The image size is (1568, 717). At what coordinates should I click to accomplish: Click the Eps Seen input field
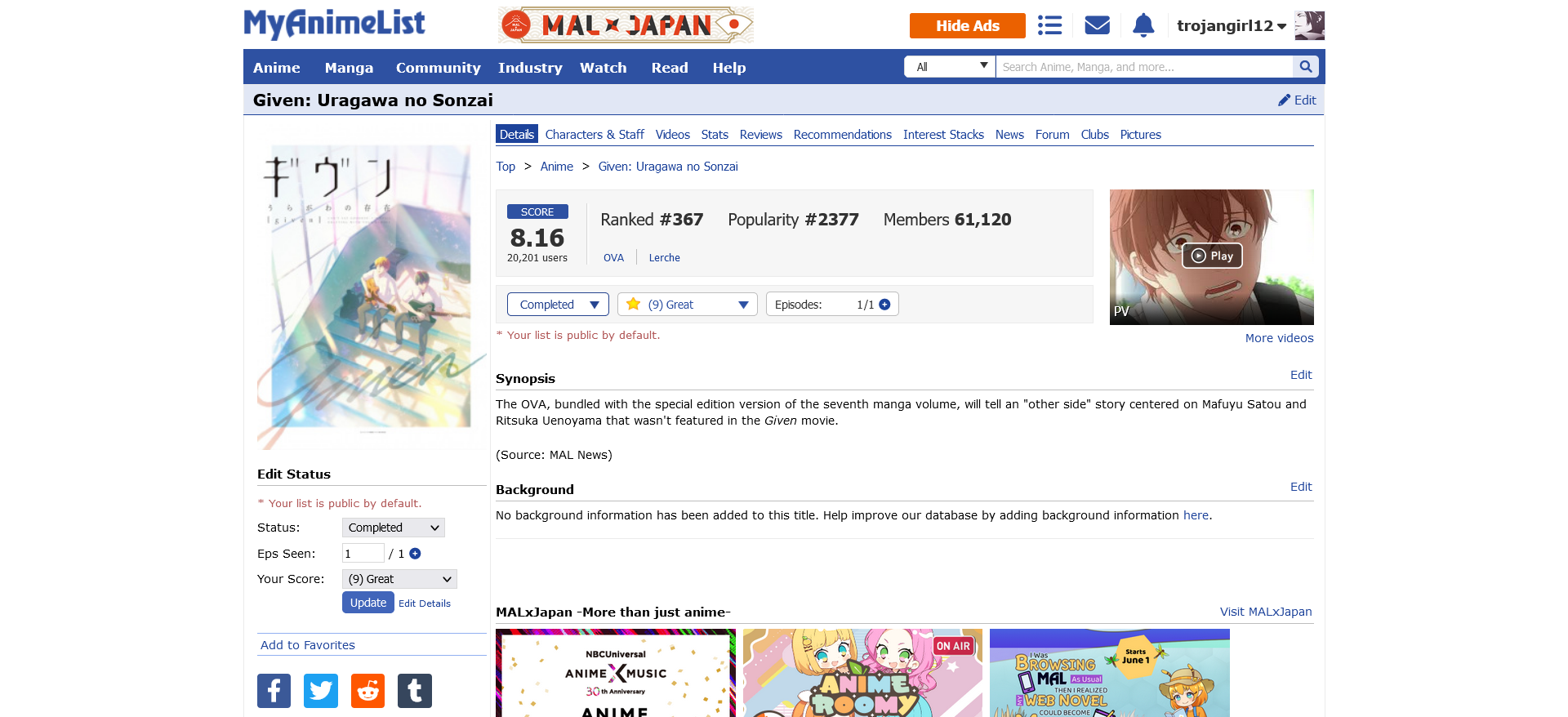click(x=363, y=554)
